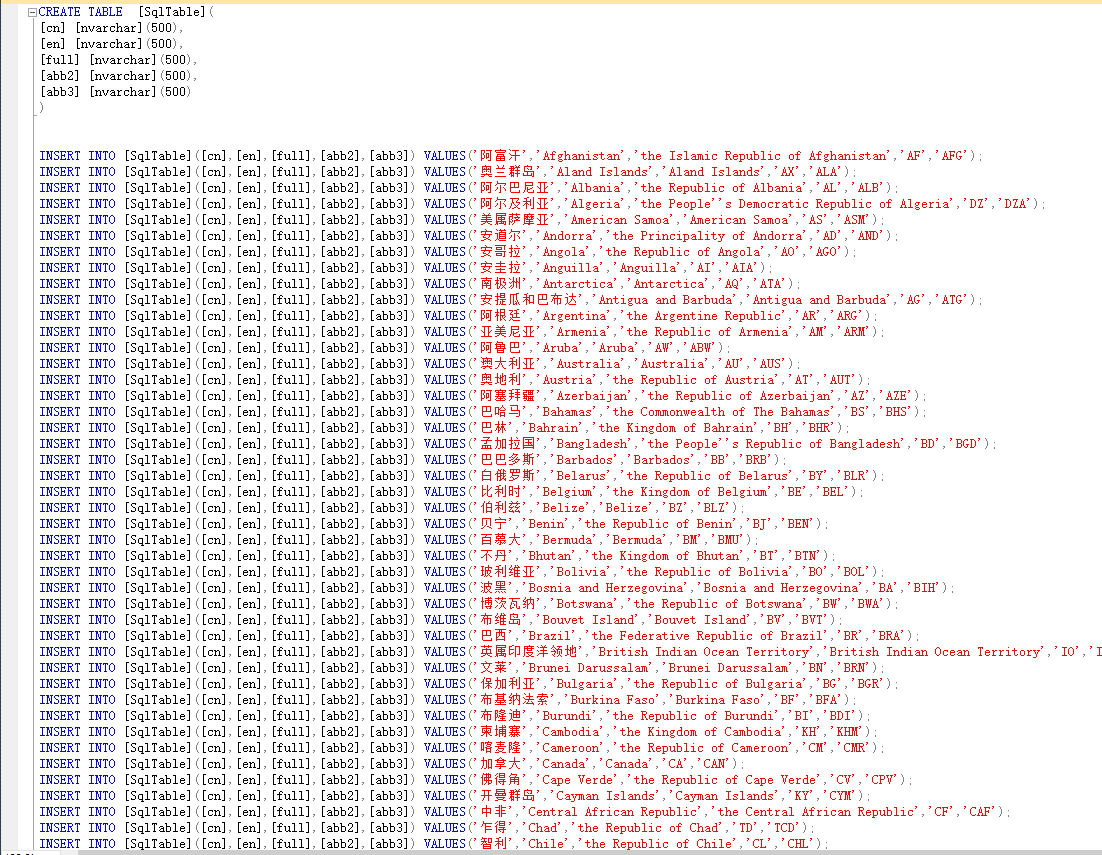Click the CREATE keyword on the first line
Image resolution: width=1102 pixels, height=855 pixels.
pyautogui.click(x=60, y=12)
